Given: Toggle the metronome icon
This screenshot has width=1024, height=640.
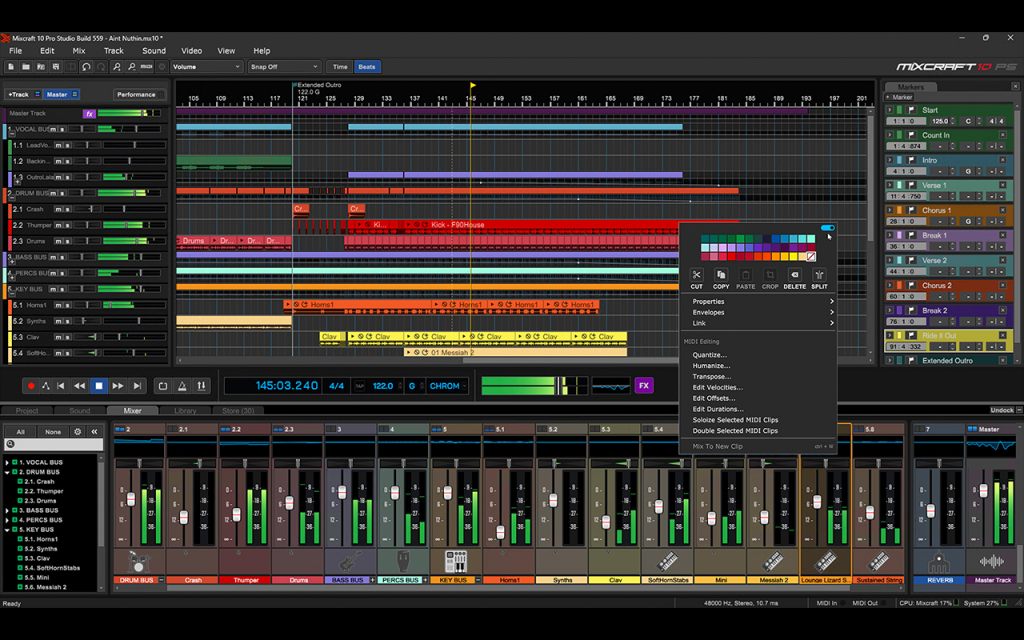Looking at the screenshot, I should [182, 386].
